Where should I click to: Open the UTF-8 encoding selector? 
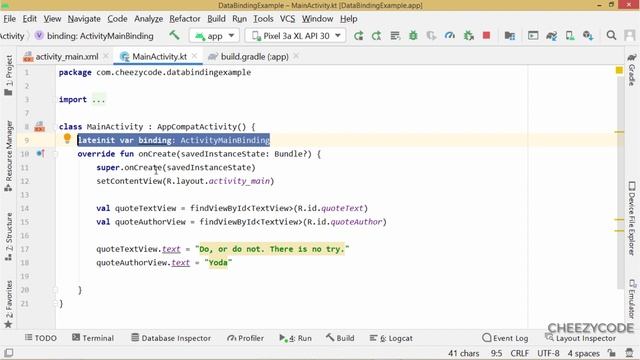click(x=548, y=353)
